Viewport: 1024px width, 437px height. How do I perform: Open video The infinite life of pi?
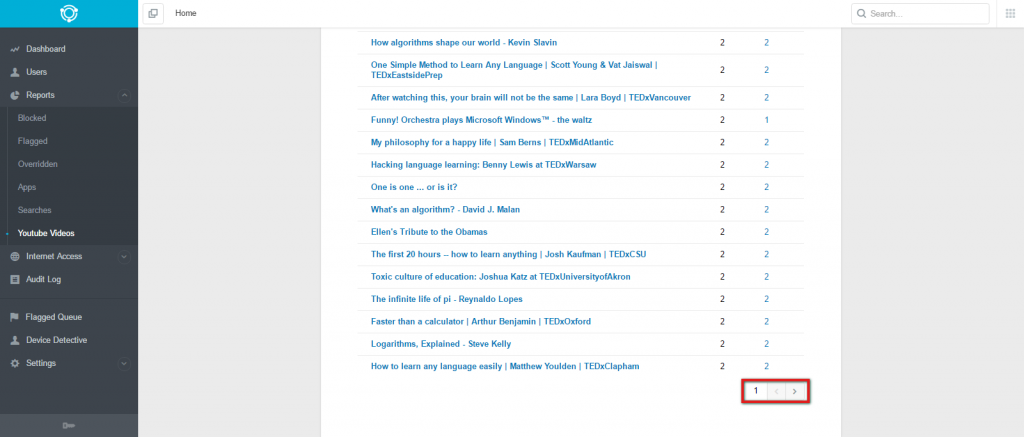(x=447, y=299)
